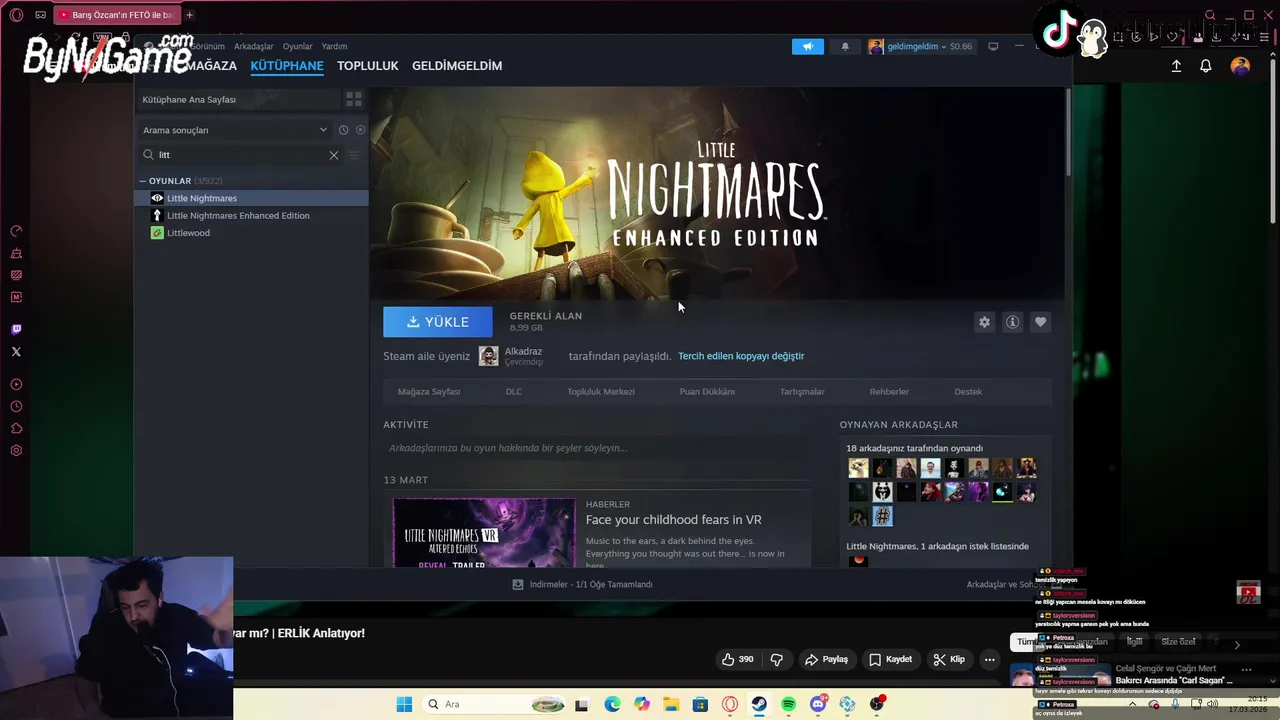Open the Arkadaşlar menu
This screenshot has width=1280, height=720.
253,46
